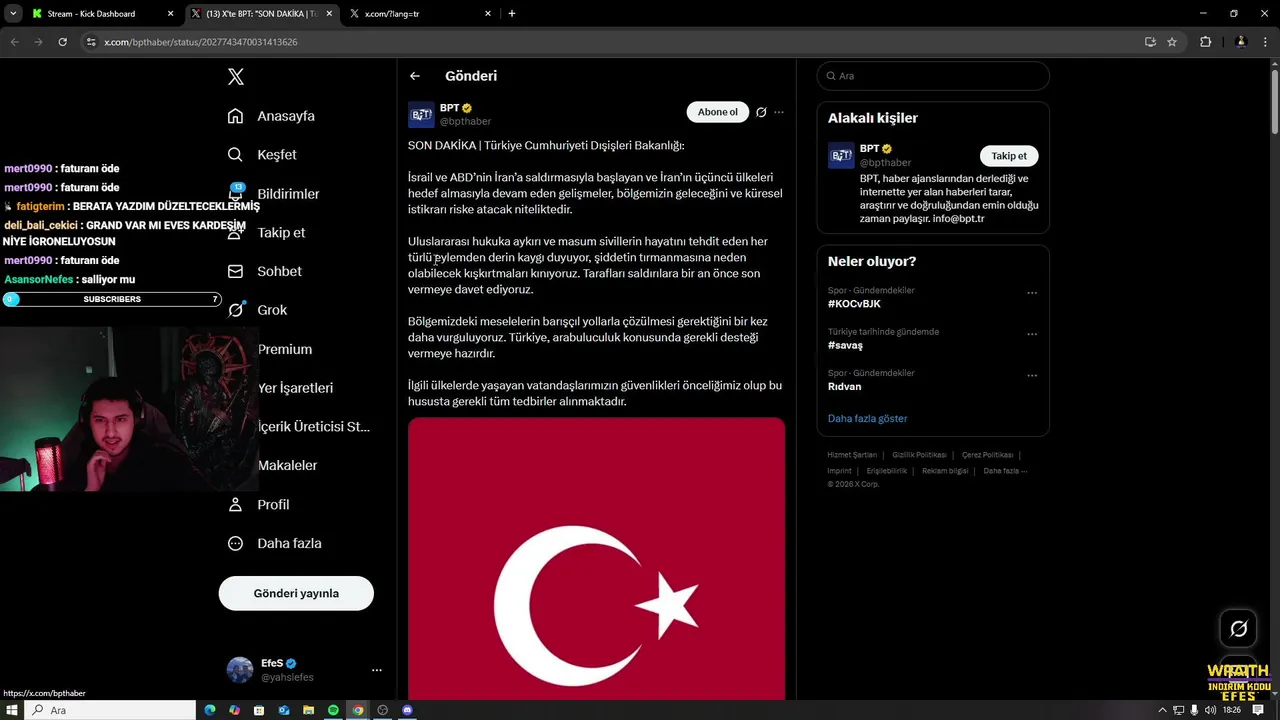Open options for #KOCvBJK trend
The width and height of the screenshot is (1280, 720).
click(x=1032, y=293)
